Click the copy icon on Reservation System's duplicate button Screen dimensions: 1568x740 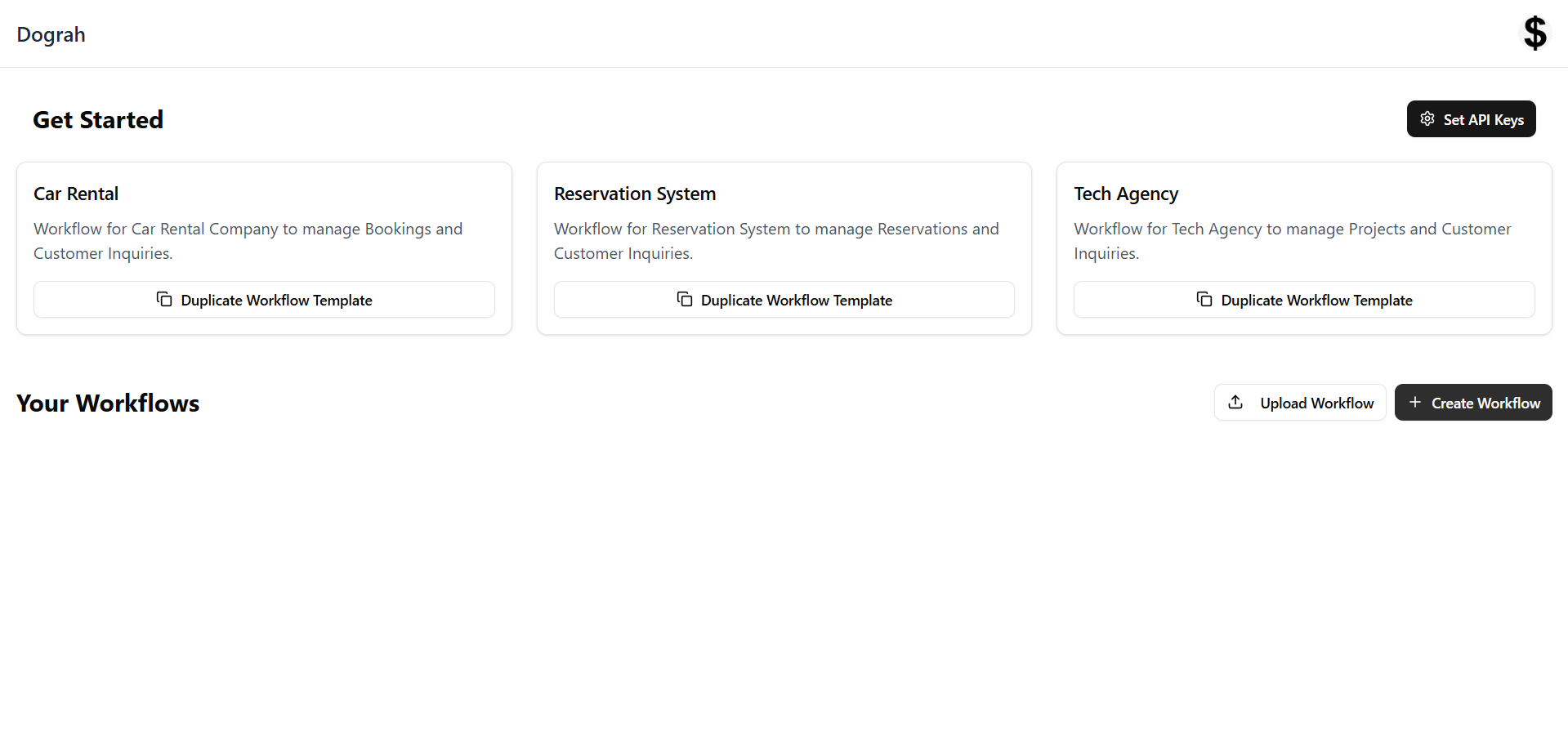[684, 299]
